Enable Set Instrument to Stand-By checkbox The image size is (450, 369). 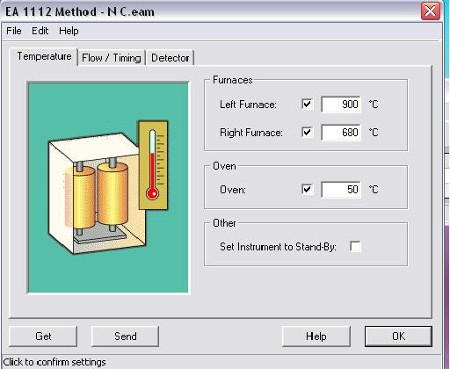(x=355, y=247)
